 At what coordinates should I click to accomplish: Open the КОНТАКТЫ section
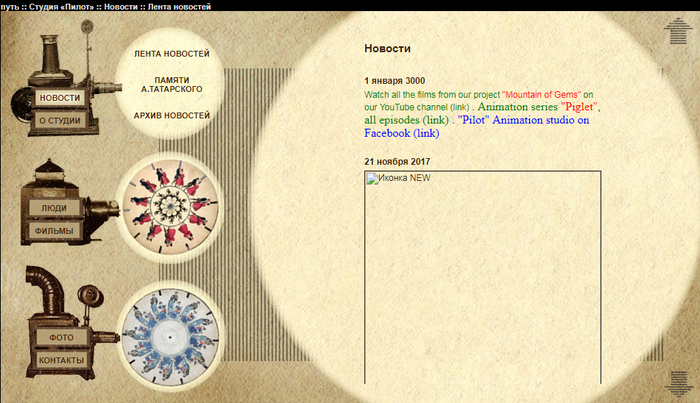click(61, 360)
